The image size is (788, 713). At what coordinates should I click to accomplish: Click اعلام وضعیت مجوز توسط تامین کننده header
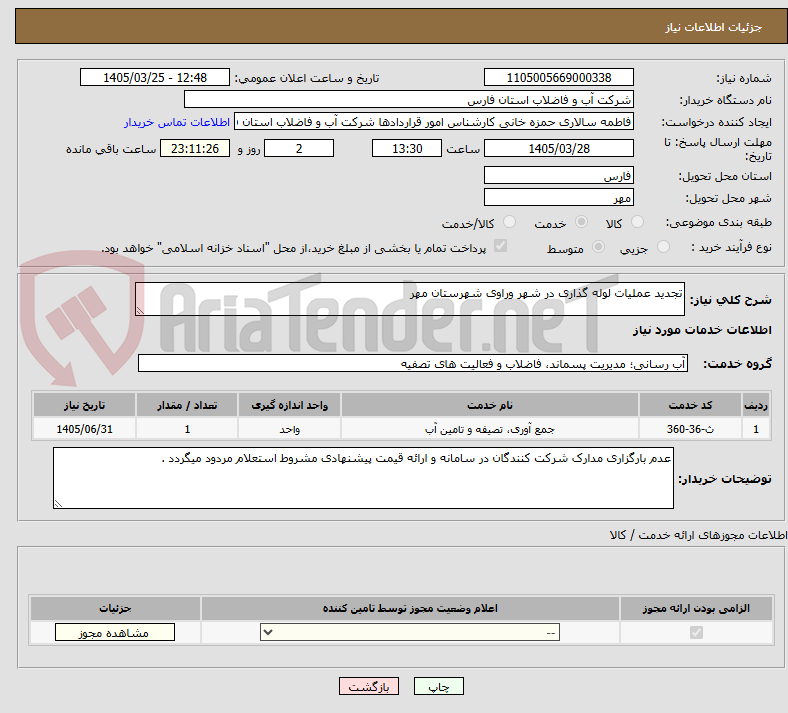(x=410, y=608)
